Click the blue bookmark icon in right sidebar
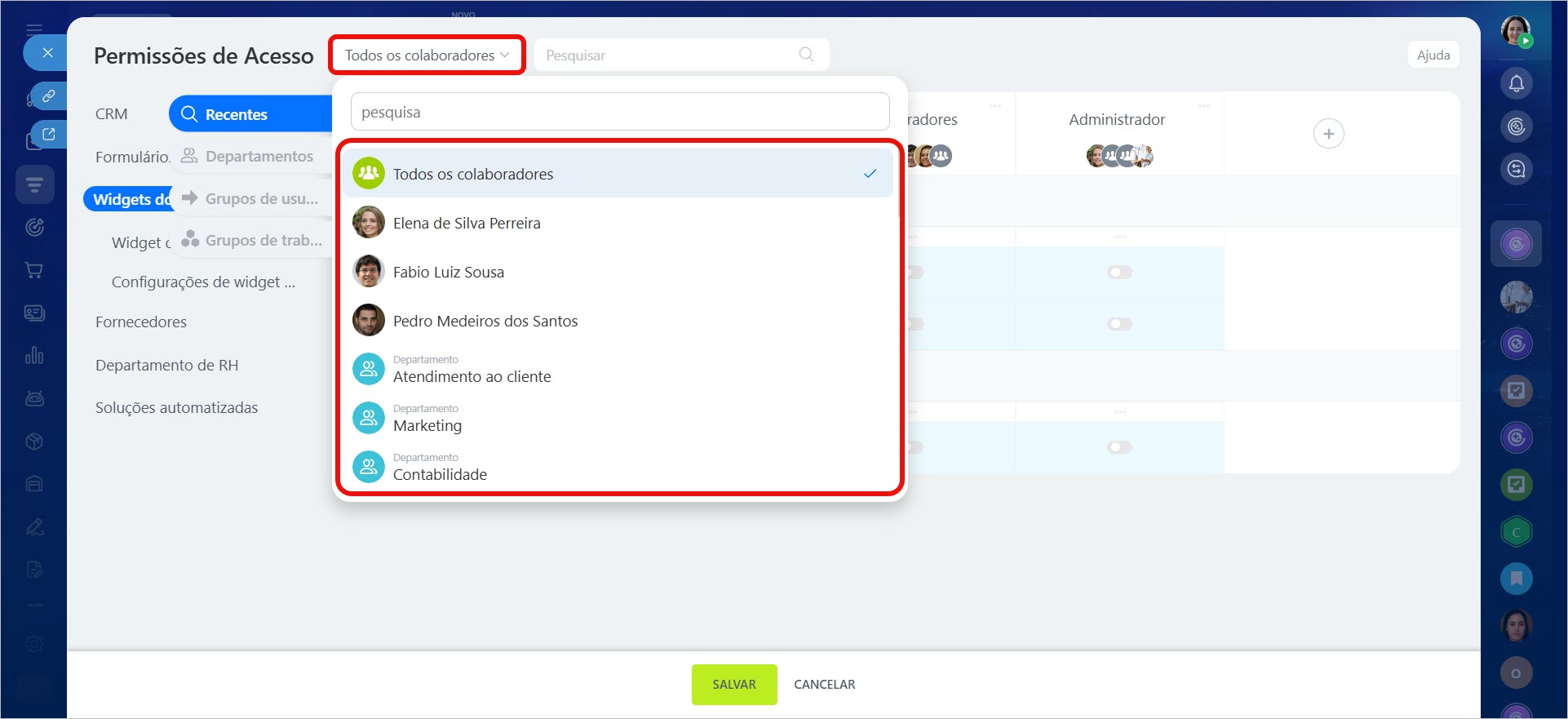 pos(1516,579)
